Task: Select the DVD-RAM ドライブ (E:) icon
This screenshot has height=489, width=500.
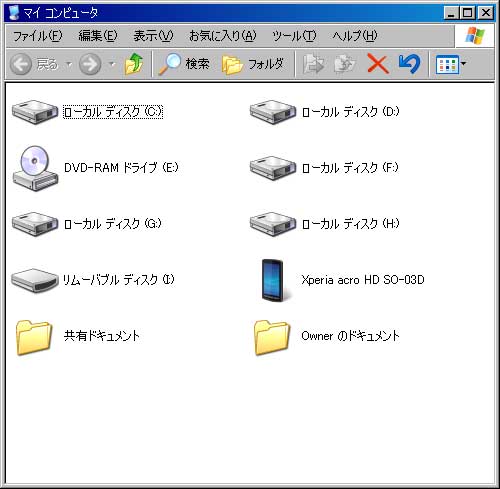Action: click(95, 168)
